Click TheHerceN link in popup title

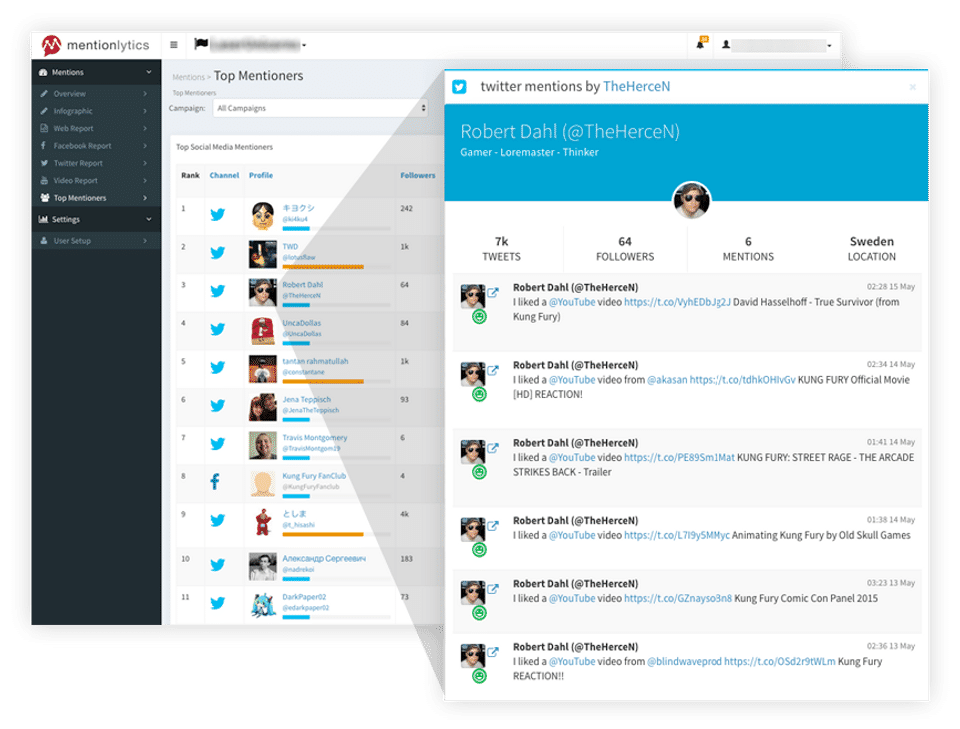636,86
